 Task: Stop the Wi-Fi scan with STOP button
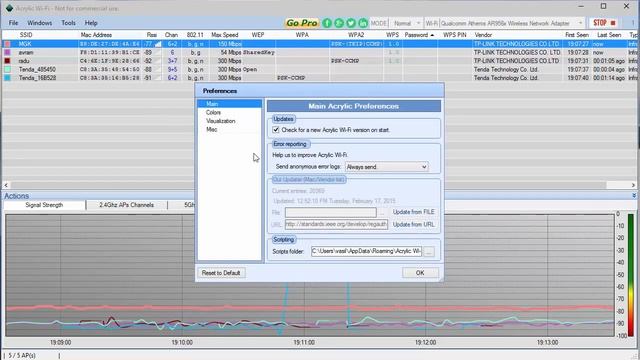point(604,23)
